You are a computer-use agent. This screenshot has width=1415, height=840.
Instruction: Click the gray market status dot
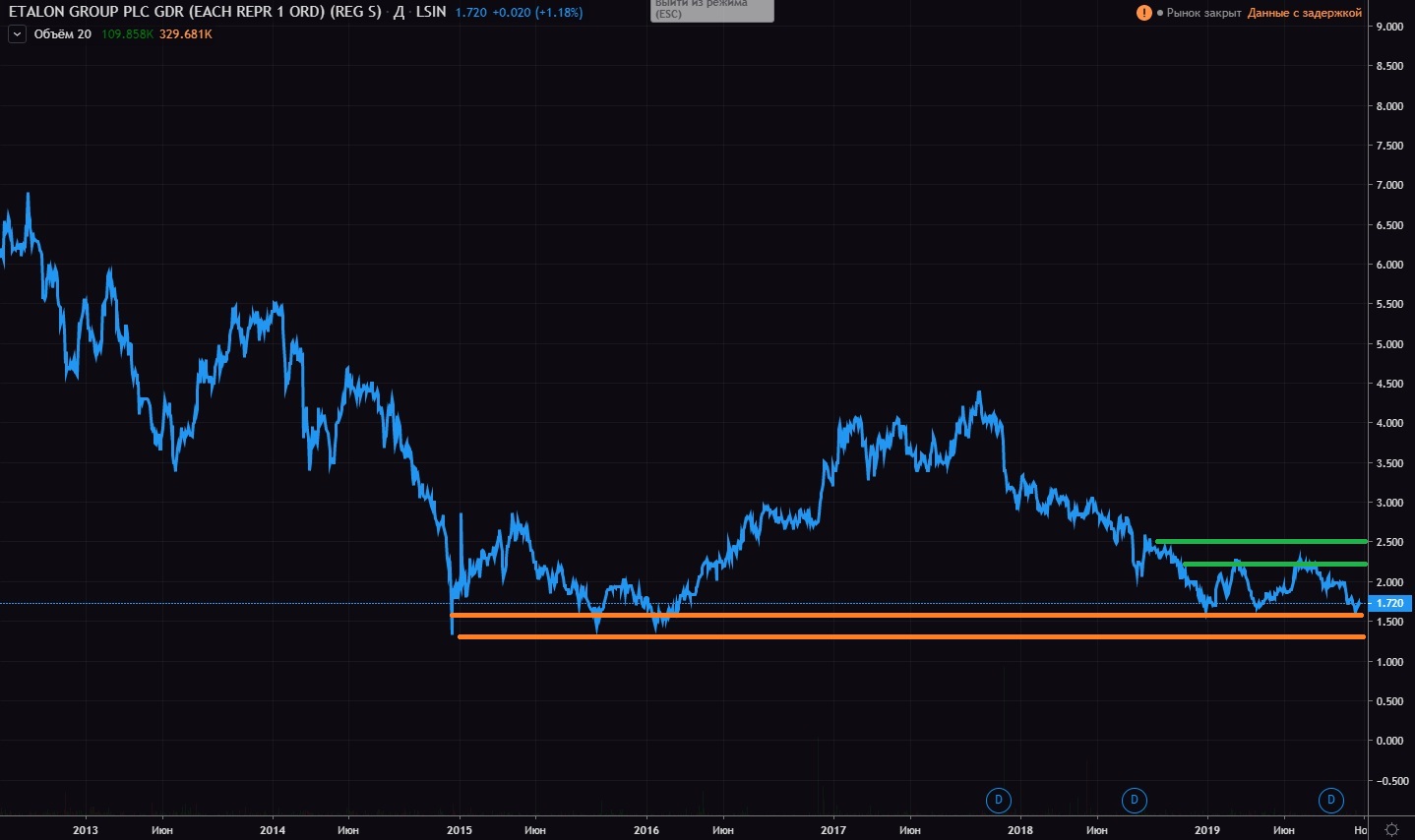[1160, 13]
